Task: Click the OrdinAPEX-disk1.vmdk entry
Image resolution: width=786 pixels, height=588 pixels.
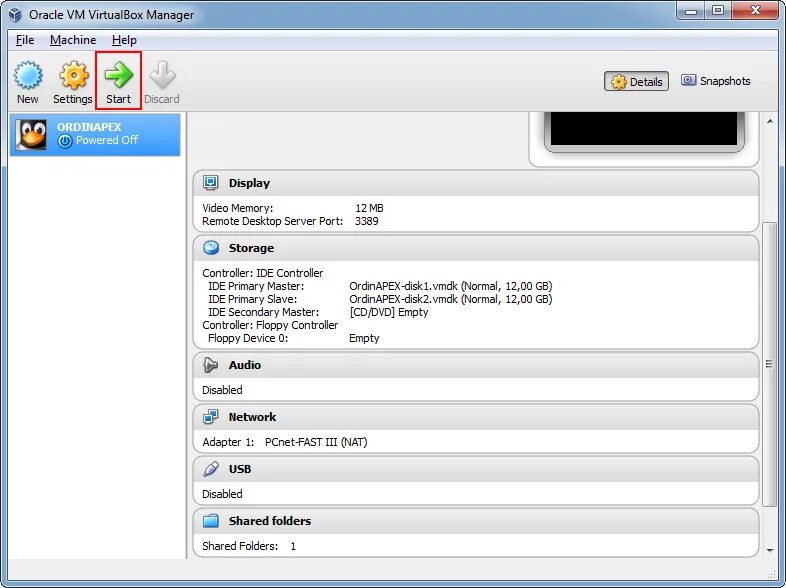Action: tap(451, 286)
